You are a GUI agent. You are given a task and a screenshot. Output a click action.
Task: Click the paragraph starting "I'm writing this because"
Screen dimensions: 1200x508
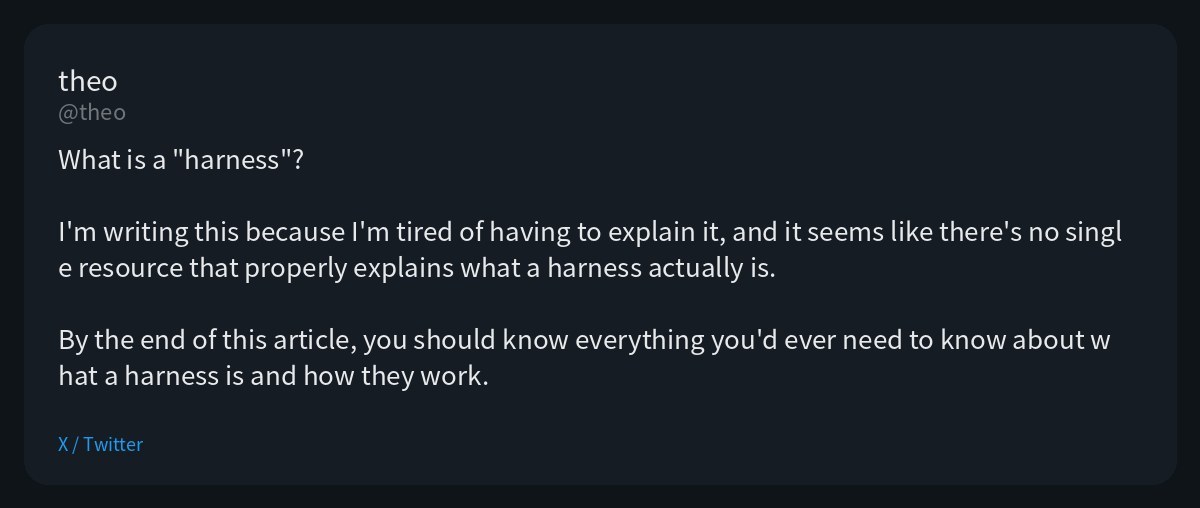pos(590,251)
